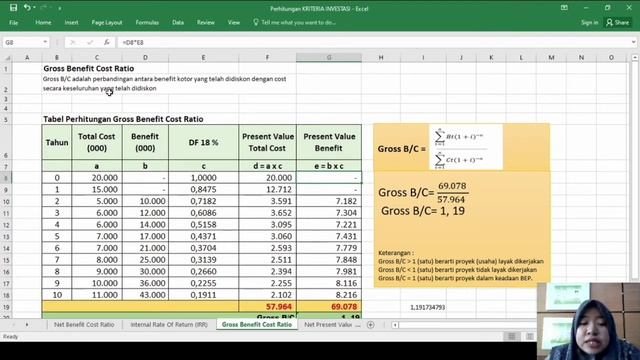Click the Redo arrow icon
The height and width of the screenshot is (360, 640).
tap(44, 8)
